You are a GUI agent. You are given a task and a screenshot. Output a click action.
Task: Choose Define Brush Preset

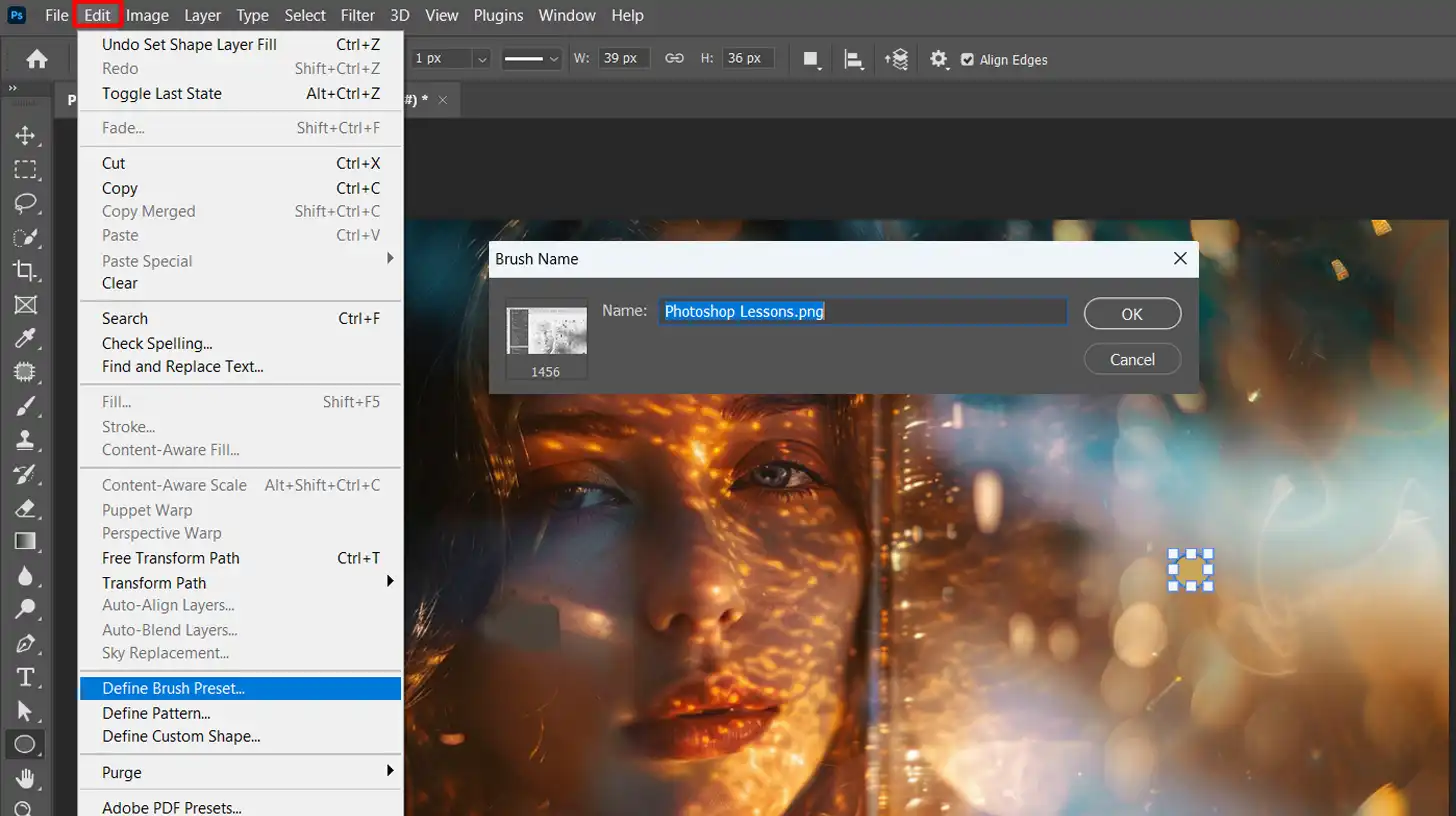[x=240, y=688]
